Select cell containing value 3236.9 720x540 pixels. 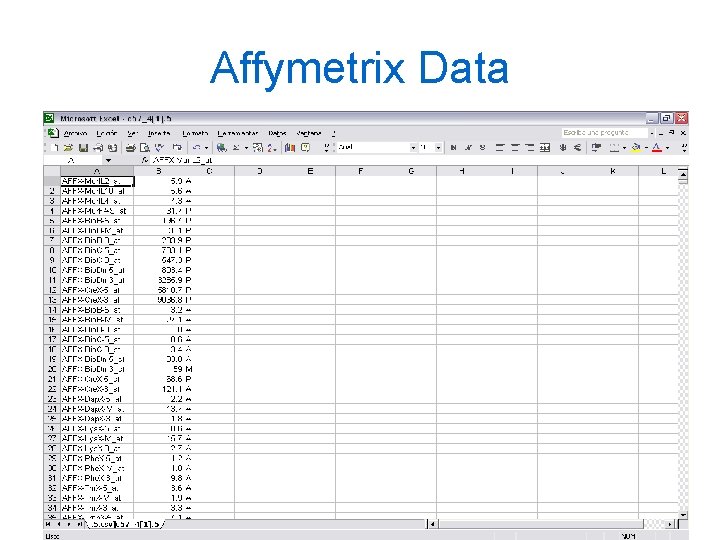158,280
